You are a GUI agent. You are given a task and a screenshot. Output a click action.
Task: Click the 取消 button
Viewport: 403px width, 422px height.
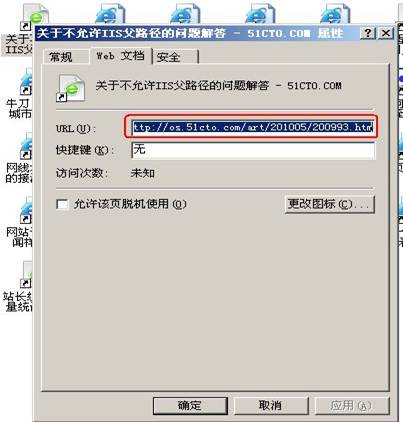click(271, 405)
